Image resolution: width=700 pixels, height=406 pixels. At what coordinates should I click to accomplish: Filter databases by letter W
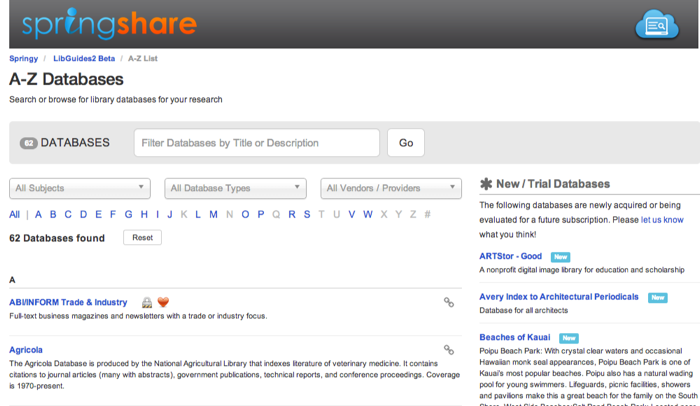pyautogui.click(x=368, y=214)
